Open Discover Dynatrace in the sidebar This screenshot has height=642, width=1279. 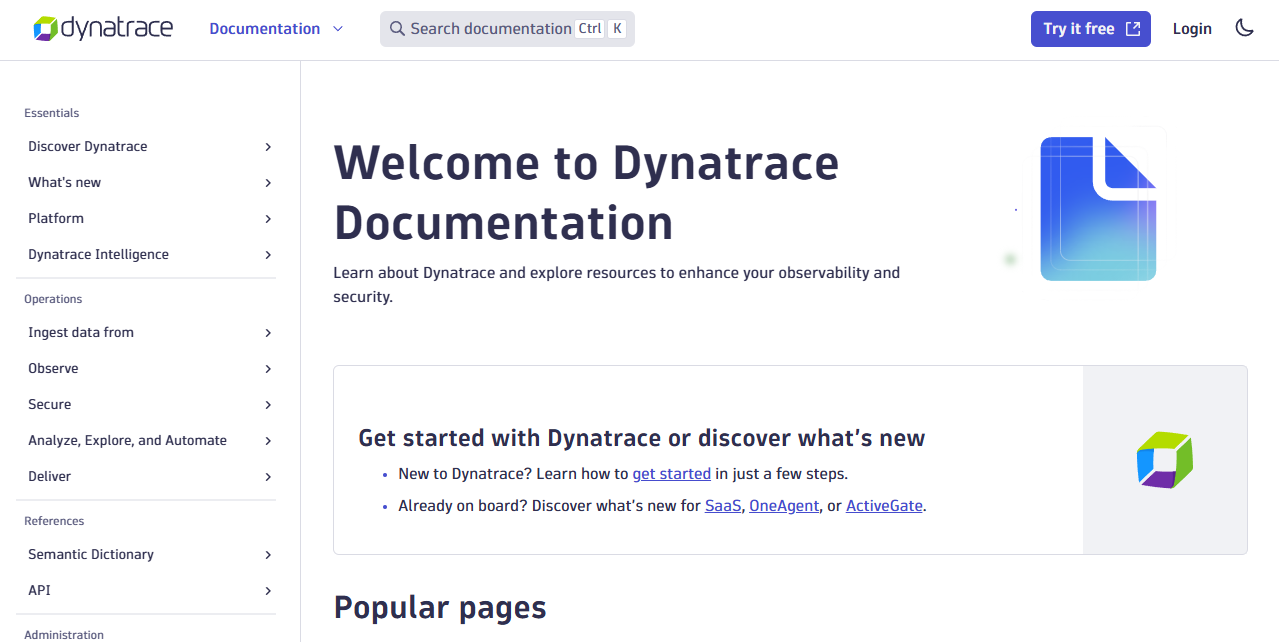pos(88,147)
